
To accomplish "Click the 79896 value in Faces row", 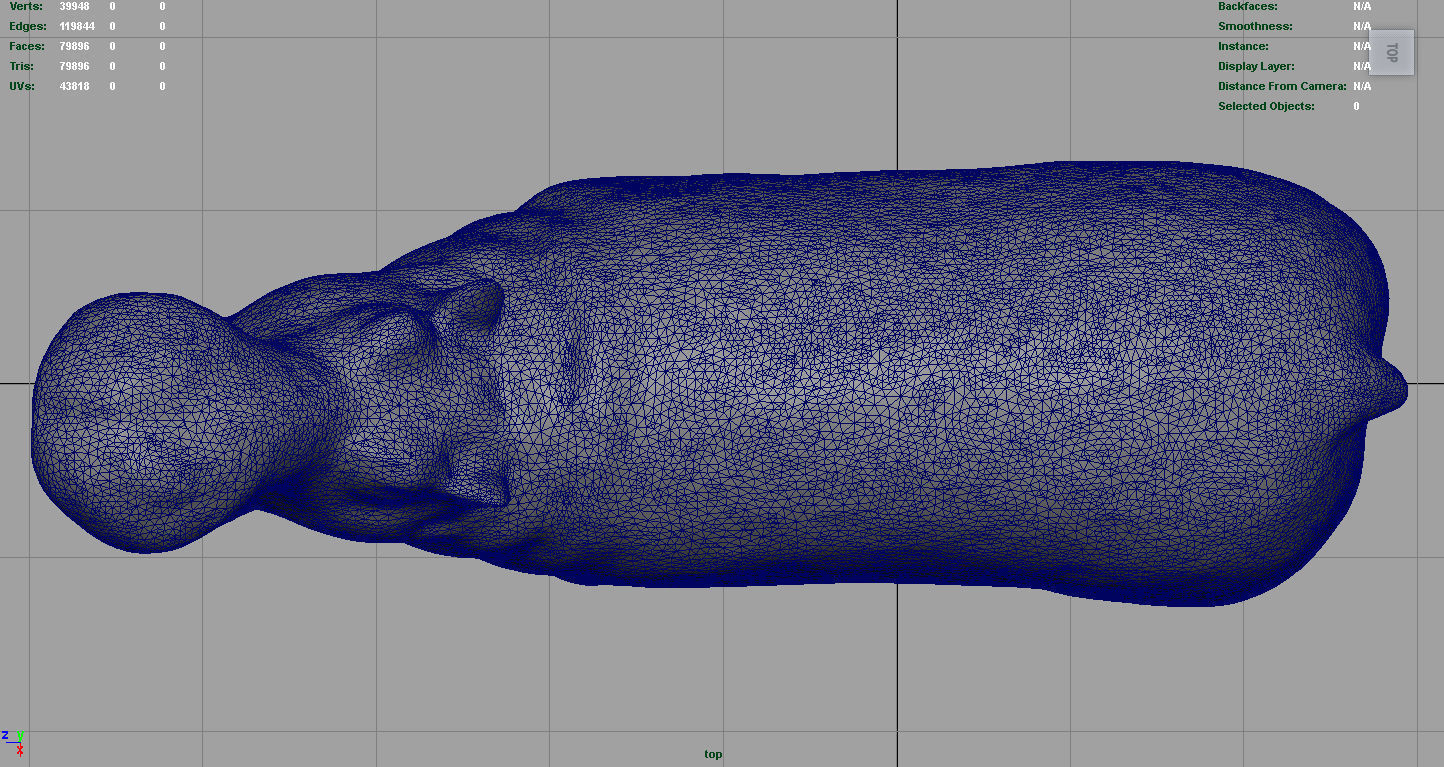I will [x=75, y=46].
